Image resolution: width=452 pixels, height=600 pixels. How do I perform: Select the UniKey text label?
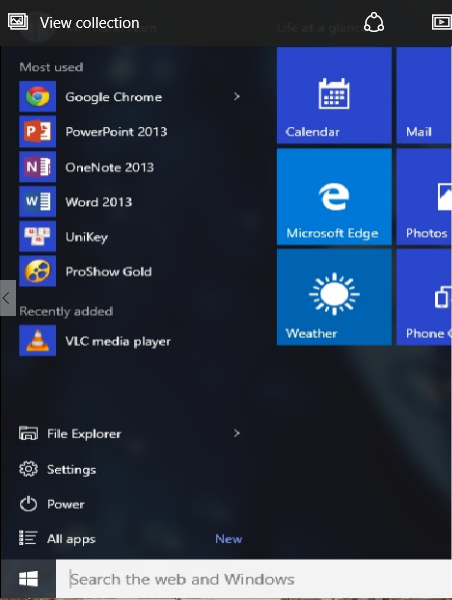click(86, 237)
